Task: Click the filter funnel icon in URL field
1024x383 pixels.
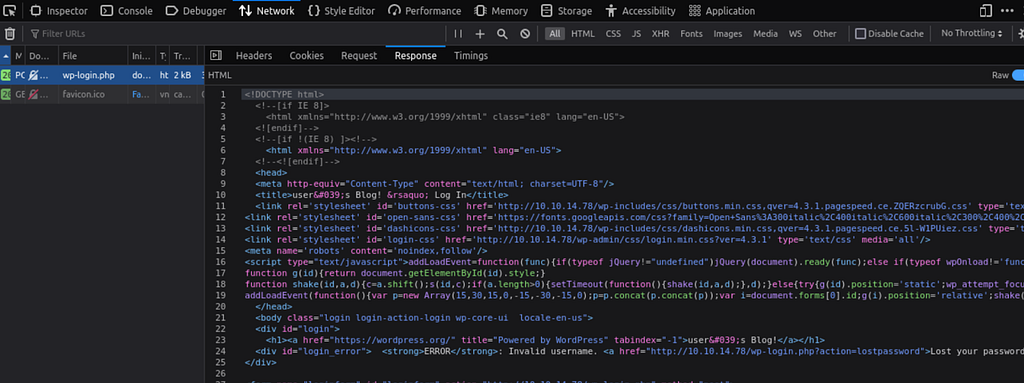Action: tap(35, 33)
